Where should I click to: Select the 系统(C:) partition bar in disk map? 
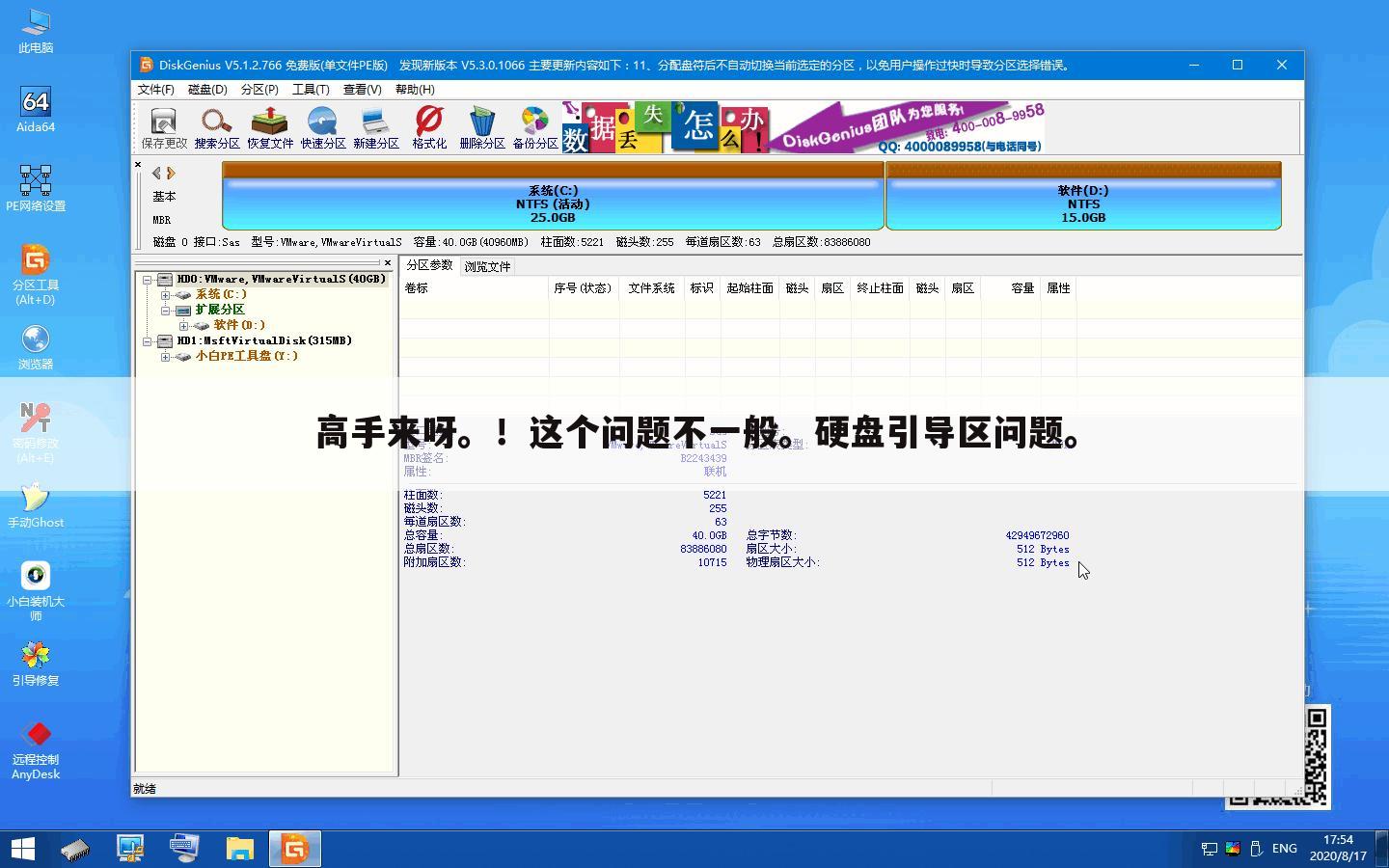553,196
